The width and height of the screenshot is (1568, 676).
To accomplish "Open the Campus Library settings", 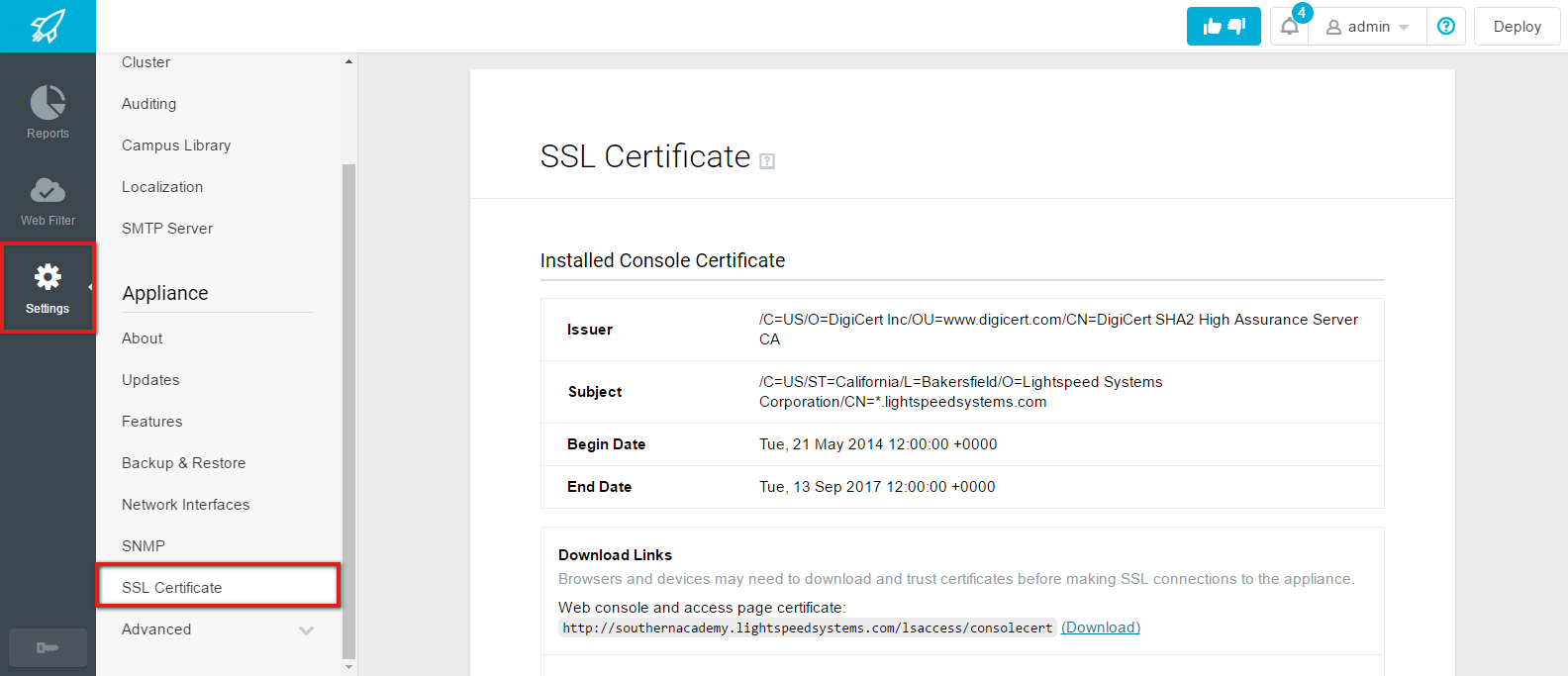I will [x=176, y=145].
